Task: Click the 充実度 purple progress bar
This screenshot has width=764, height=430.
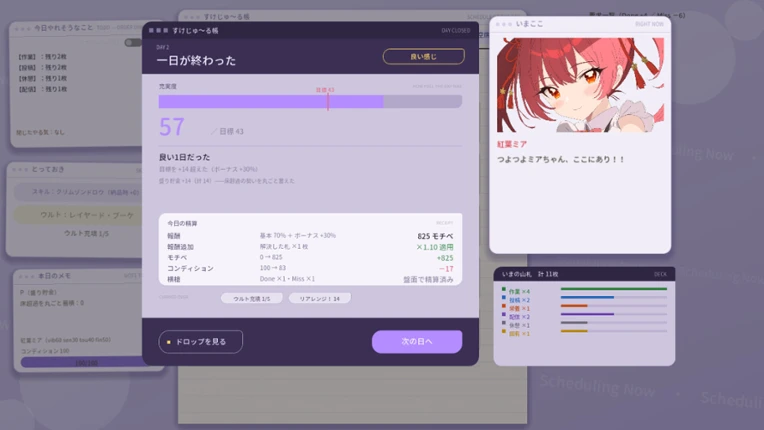Action: pyautogui.click(x=310, y=101)
